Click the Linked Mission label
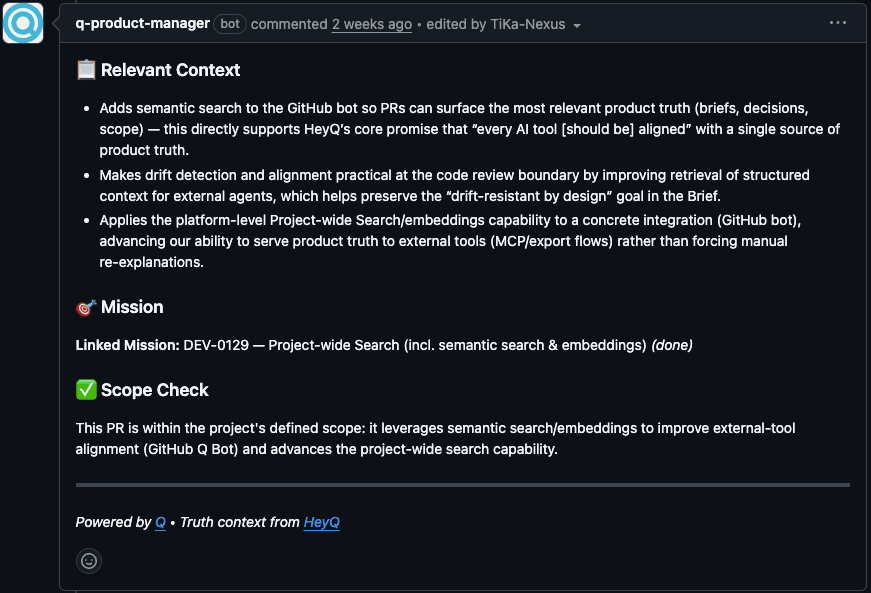871x593 pixels. point(127,345)
